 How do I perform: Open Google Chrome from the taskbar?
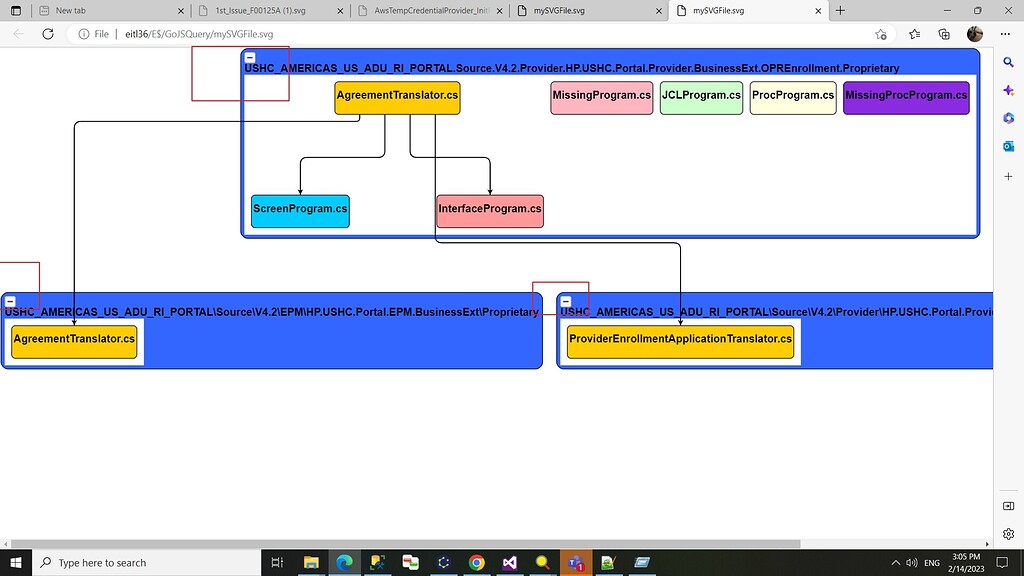pyautogui.click(x=476, y=561)
